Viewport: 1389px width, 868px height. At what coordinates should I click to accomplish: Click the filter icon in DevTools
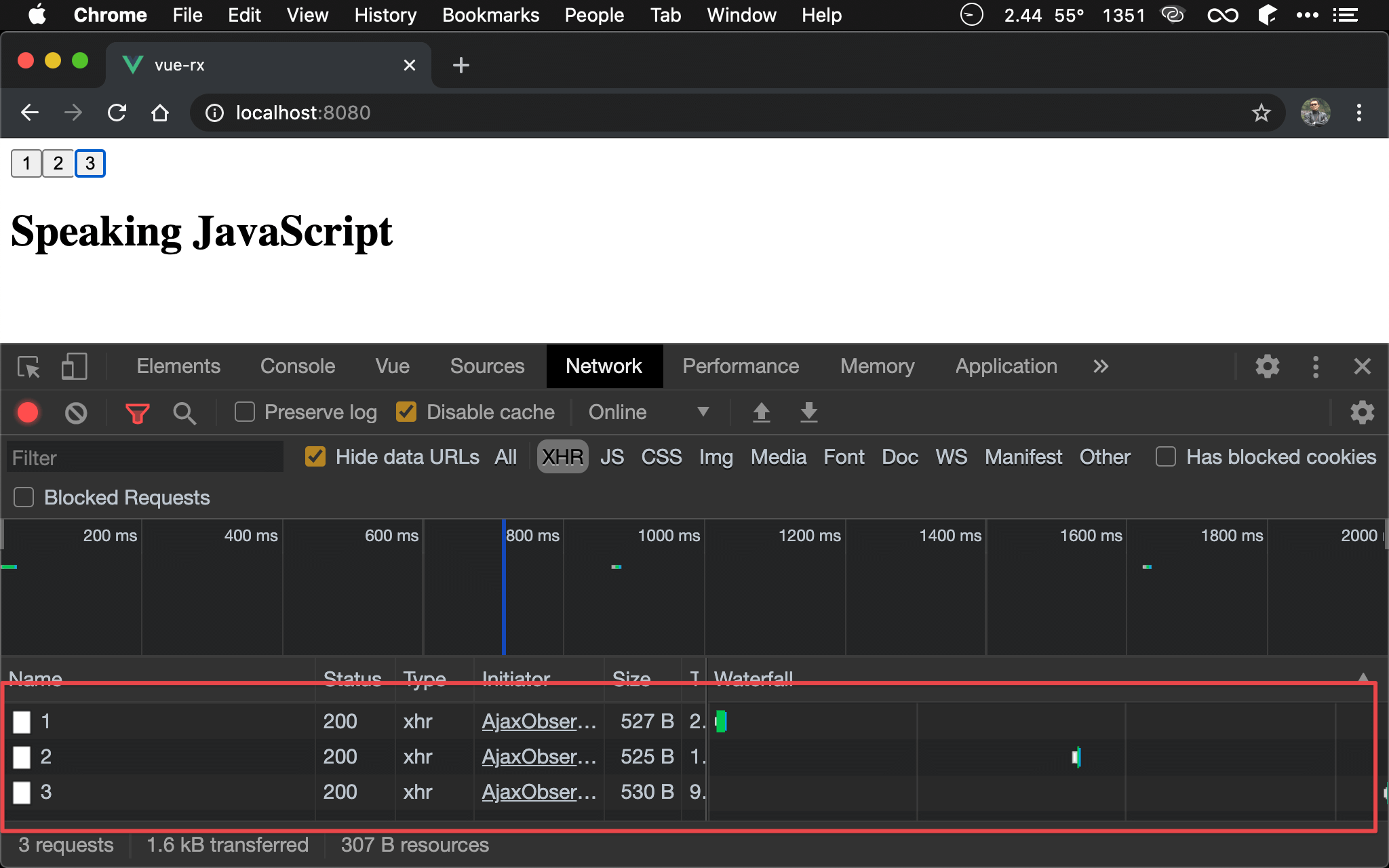[137, 412]
